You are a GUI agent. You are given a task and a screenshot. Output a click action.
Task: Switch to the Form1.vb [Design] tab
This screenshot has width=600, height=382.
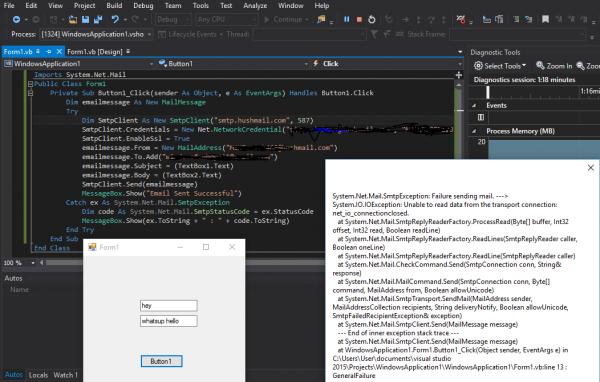[x=95, y=52]
